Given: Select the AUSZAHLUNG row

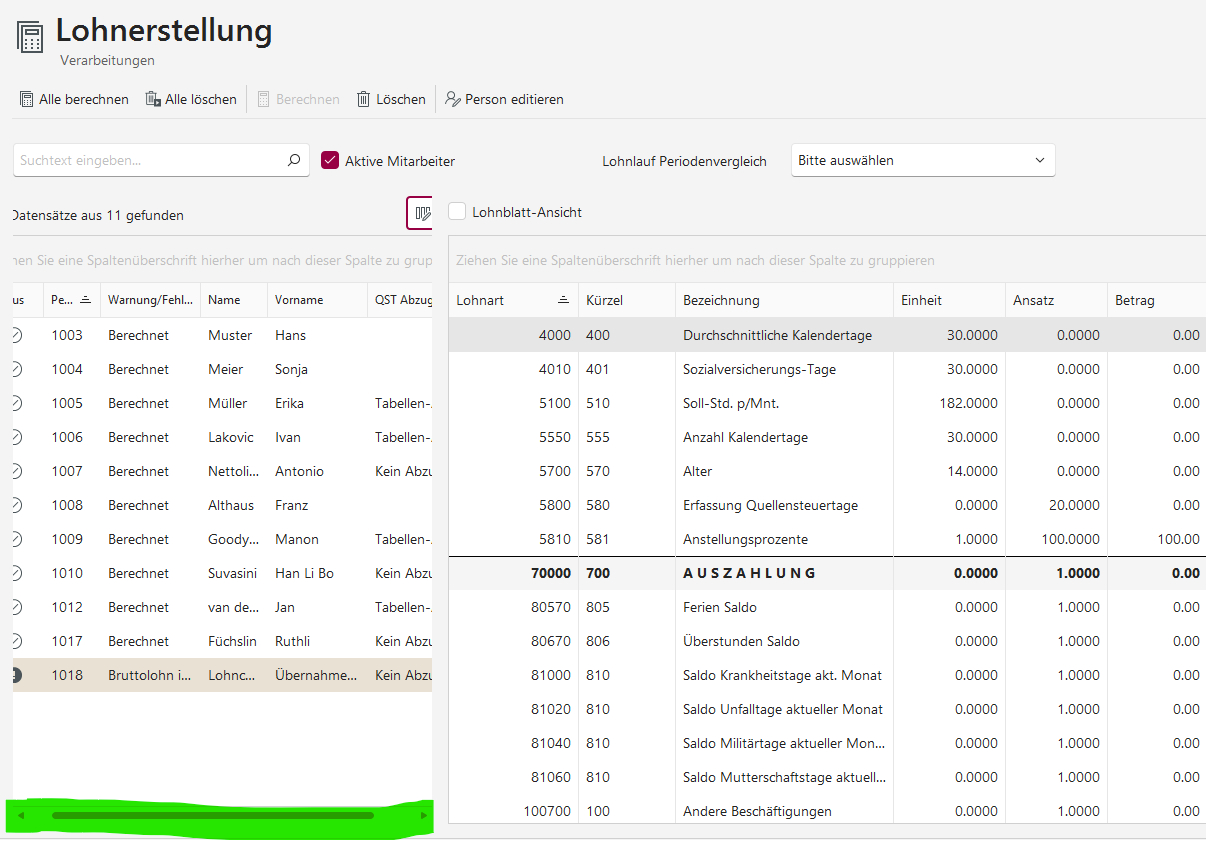Looking at the screenshot, I should tap(750, 573).
